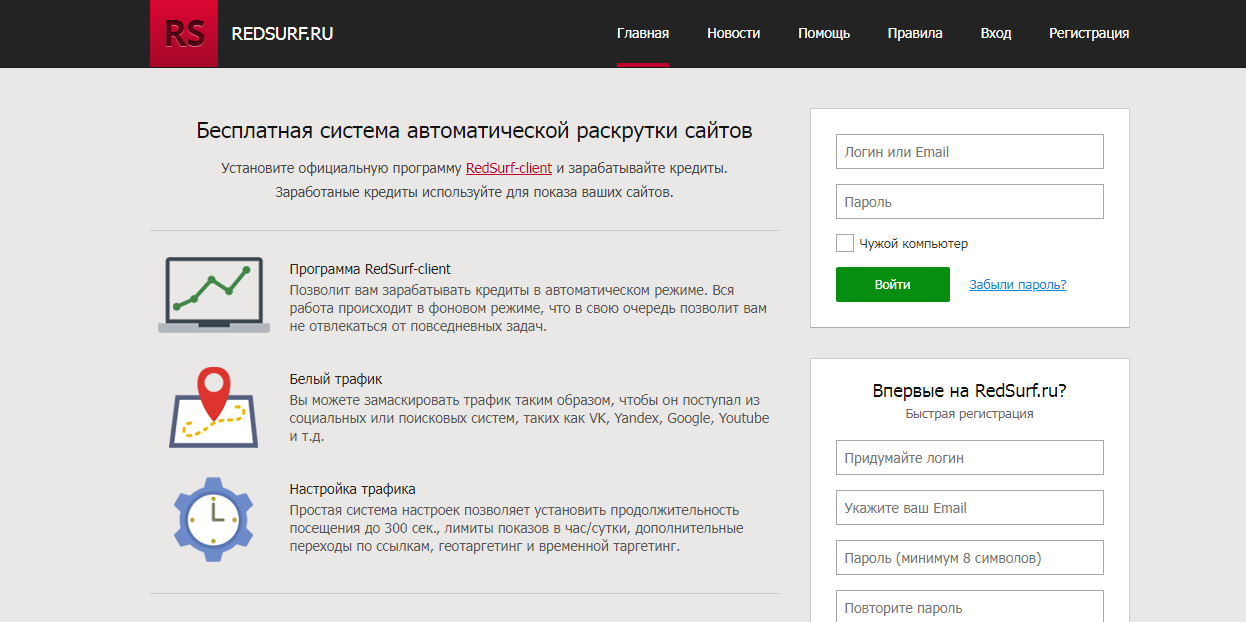Screen dimensions: 1246x622
Task: Click the red RS logo icon
Action: [184, 34]
